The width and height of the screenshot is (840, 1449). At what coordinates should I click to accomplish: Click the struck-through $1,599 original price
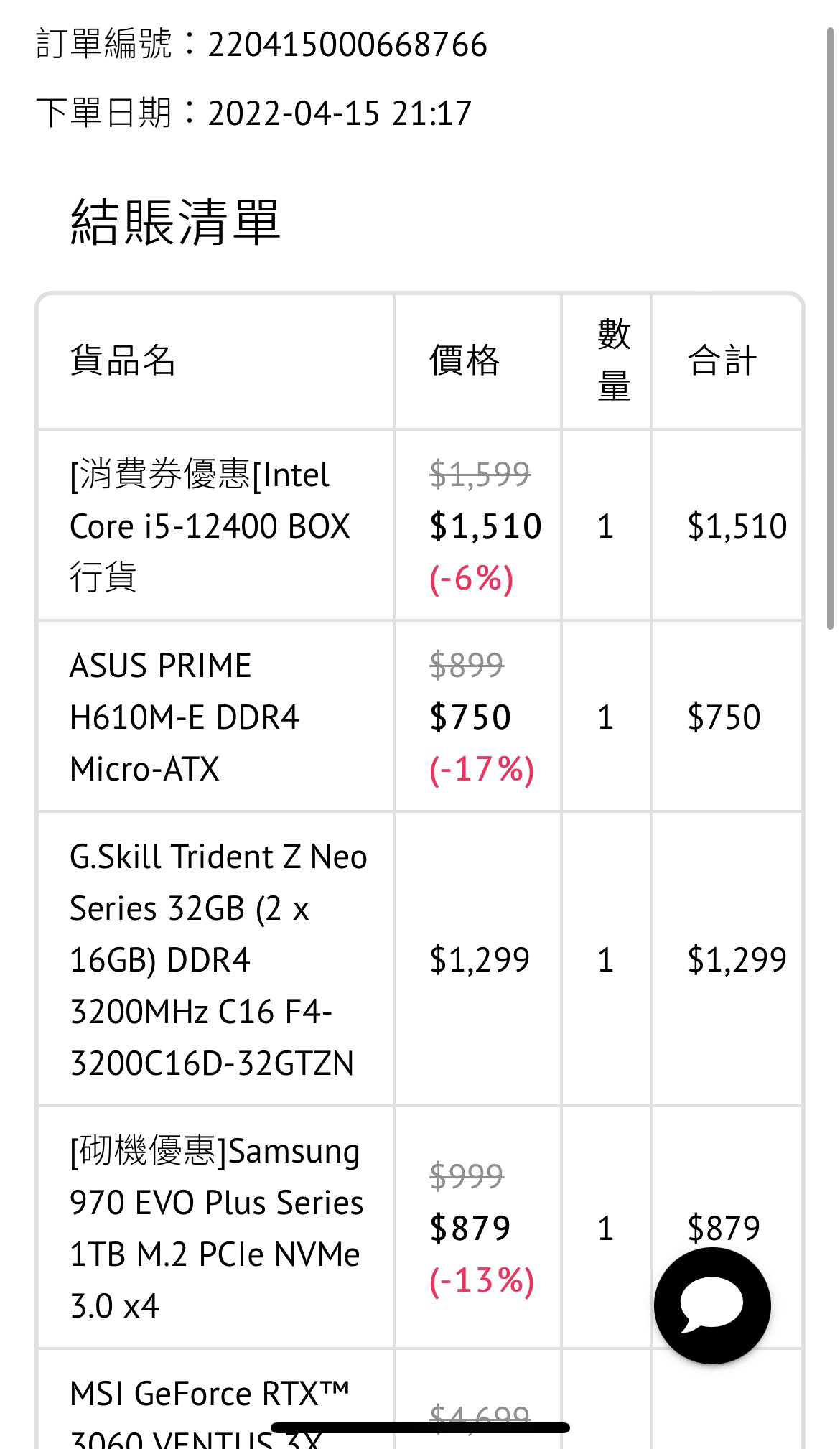coord(480,474)
